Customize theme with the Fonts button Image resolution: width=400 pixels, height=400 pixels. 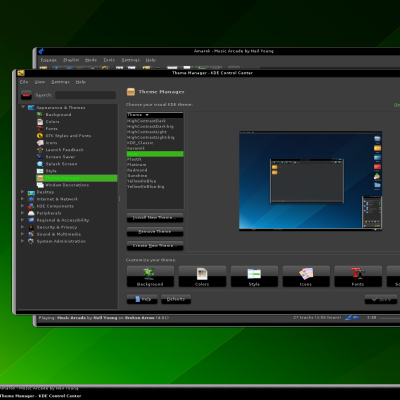[x=358, y=277]
